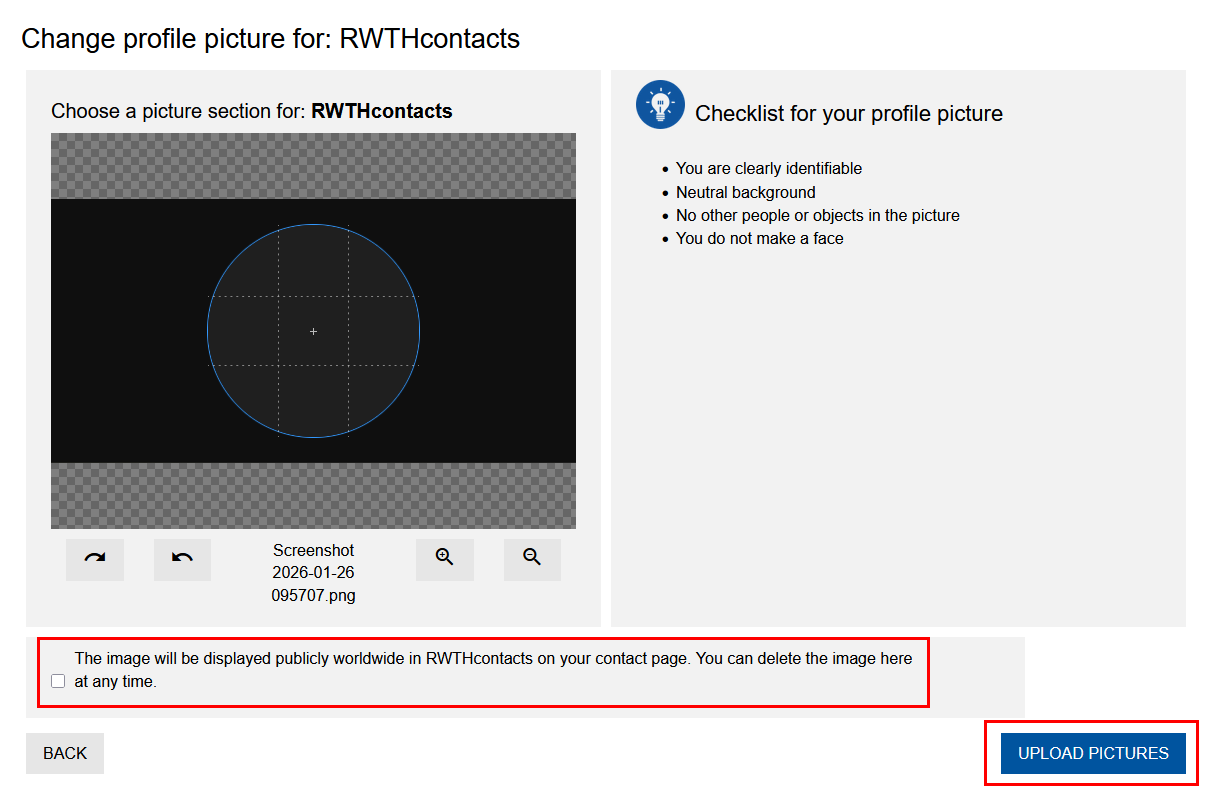Click the bottom checkerboard area of preview
This screenshot has width=1223, height=796.
pos(313,495)
